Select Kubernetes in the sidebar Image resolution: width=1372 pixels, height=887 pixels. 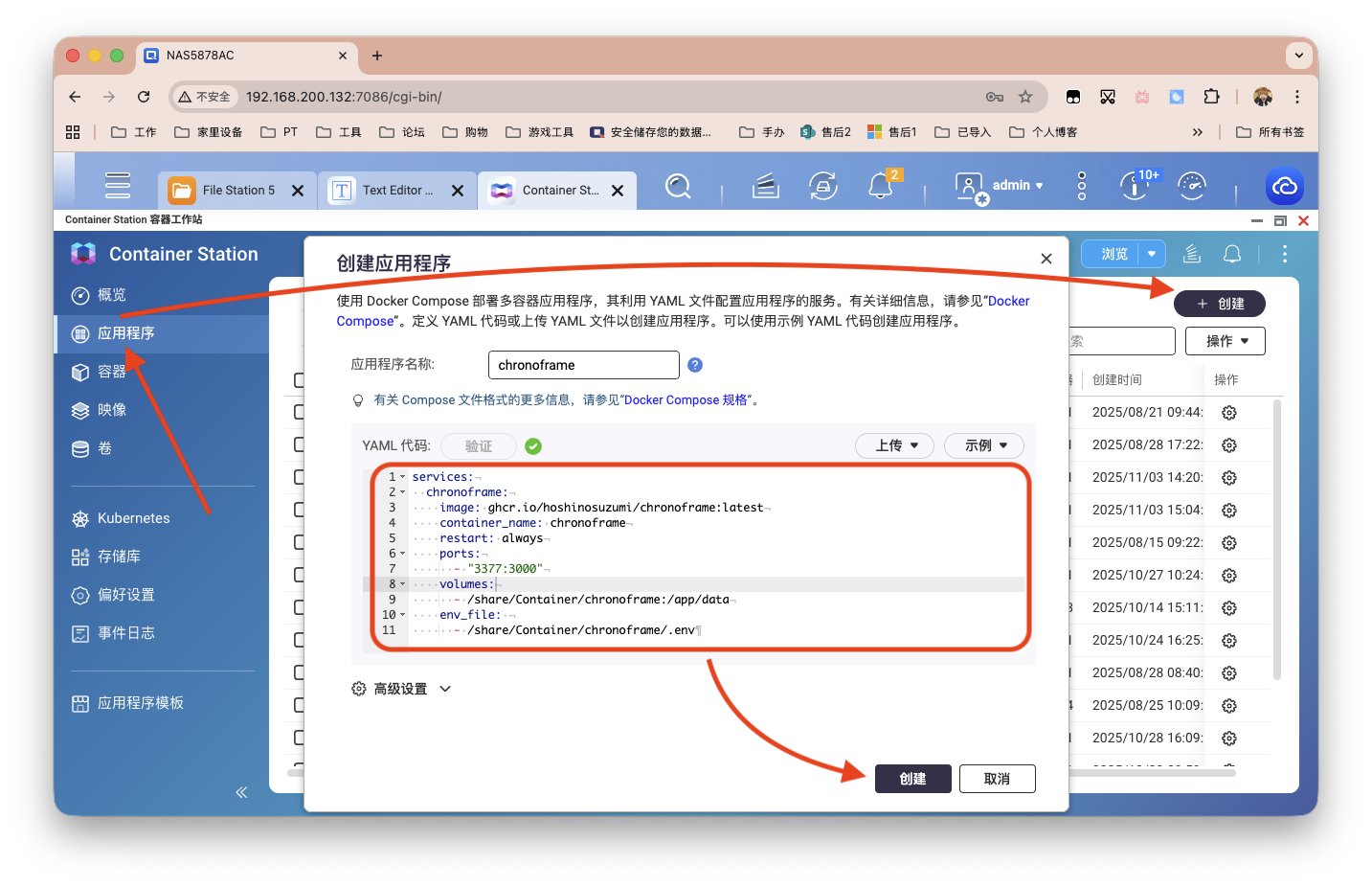(x=133, y=518)
